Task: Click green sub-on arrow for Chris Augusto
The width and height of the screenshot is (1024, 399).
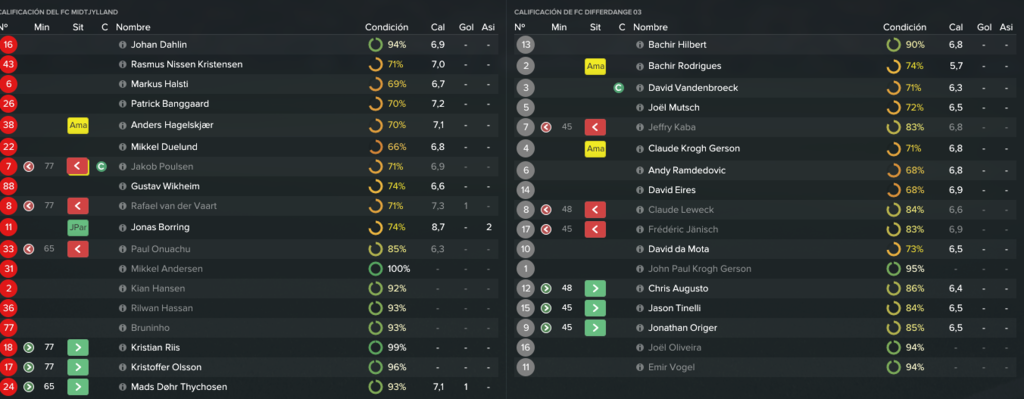Action: [595, 289]
